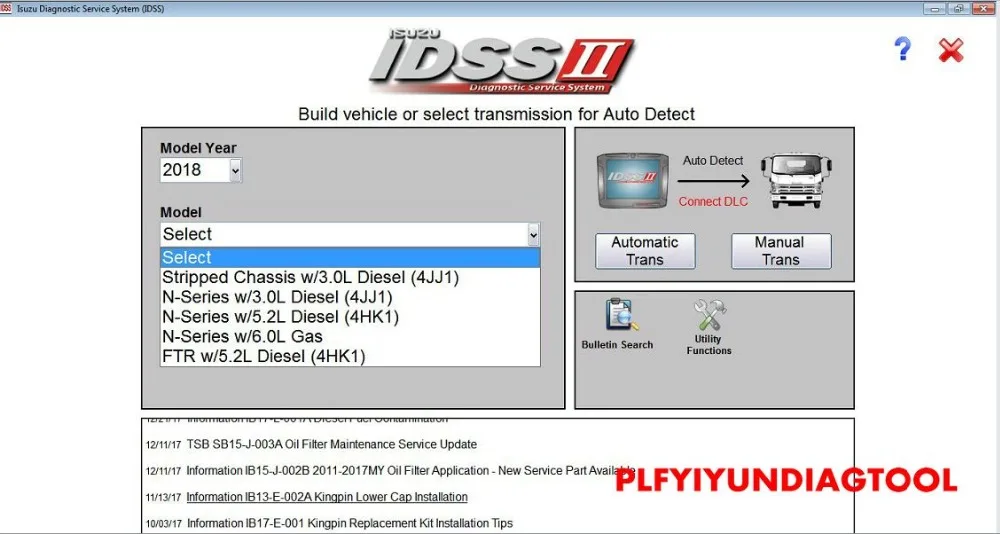Viewport: 1000px width, 534px height.
Task: Collapse the Model dropdown via its arrow
Action: pos(533,234)
